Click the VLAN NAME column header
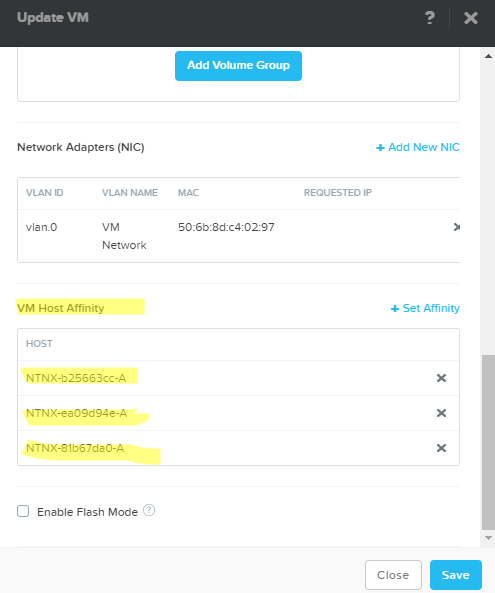 pos(130,192)
